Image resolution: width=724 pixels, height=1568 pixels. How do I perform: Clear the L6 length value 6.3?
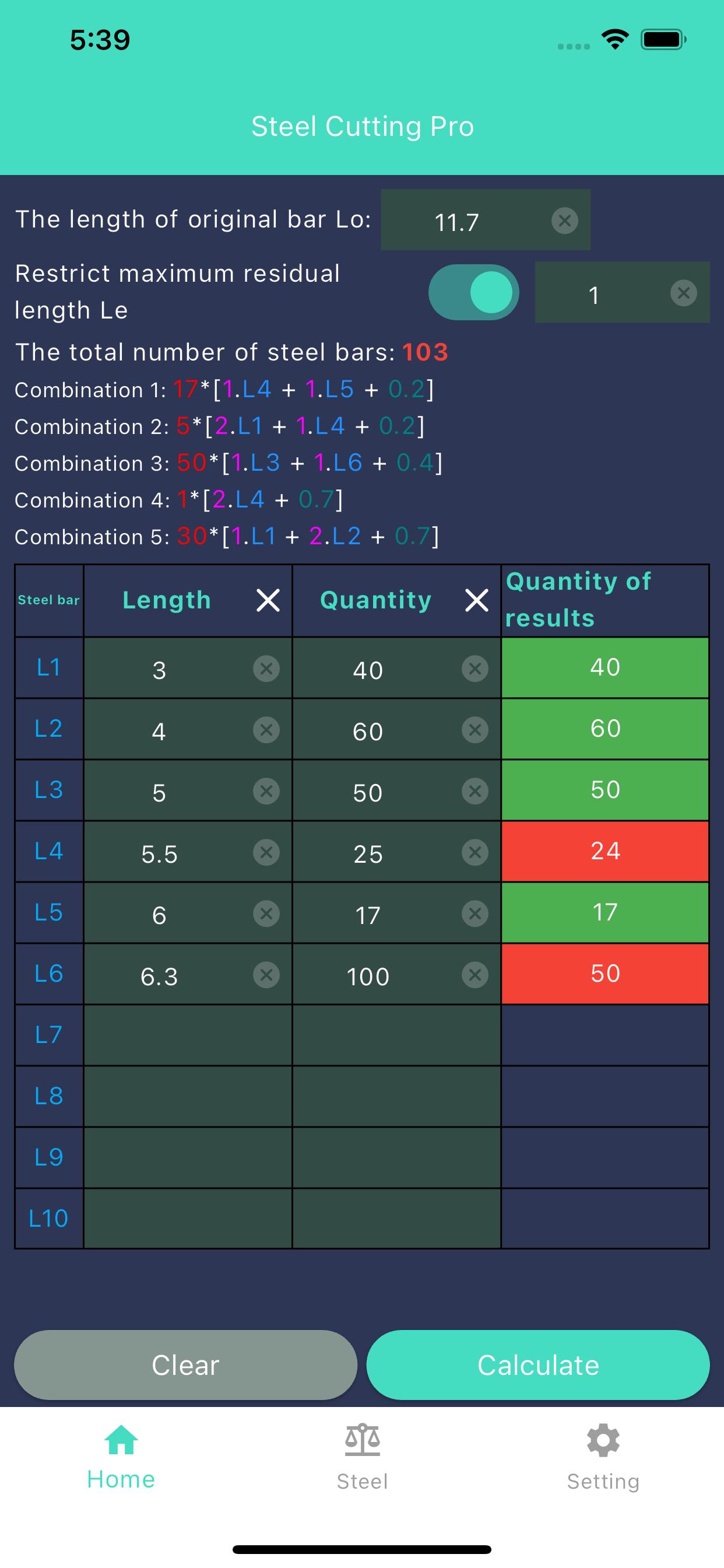coord(266,975)
